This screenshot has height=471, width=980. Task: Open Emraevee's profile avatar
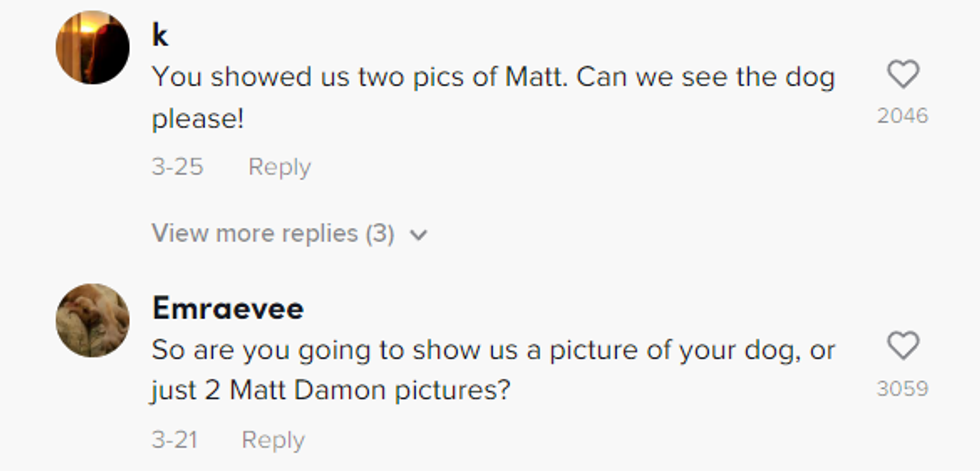(93, 320)
